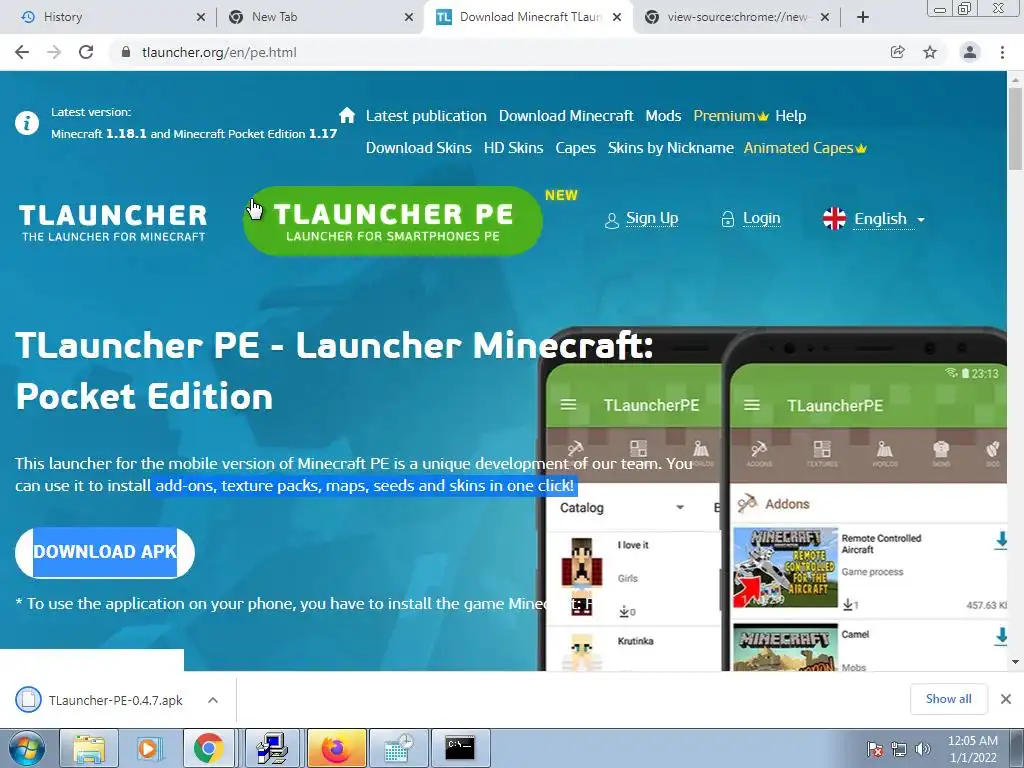The height and width of the screenshot is (768, 1024).
Task: Close the History tab
Action: 200,17
